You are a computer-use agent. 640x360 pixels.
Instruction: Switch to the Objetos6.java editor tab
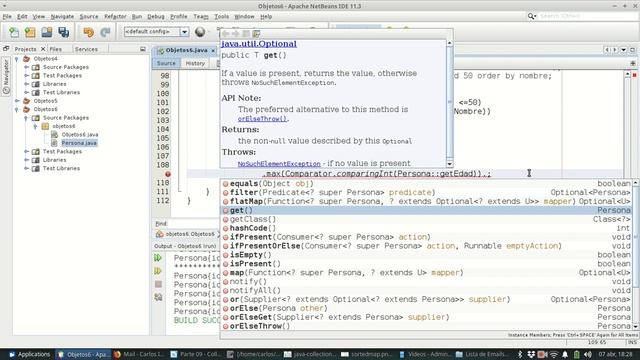coord(186,50)
